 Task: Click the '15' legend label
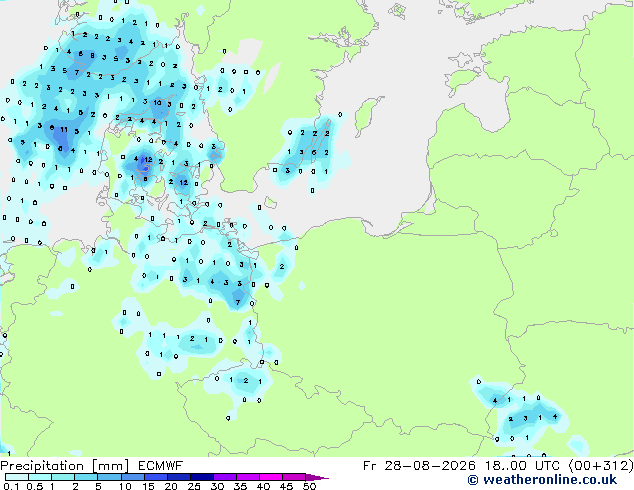tap(148, 486)
